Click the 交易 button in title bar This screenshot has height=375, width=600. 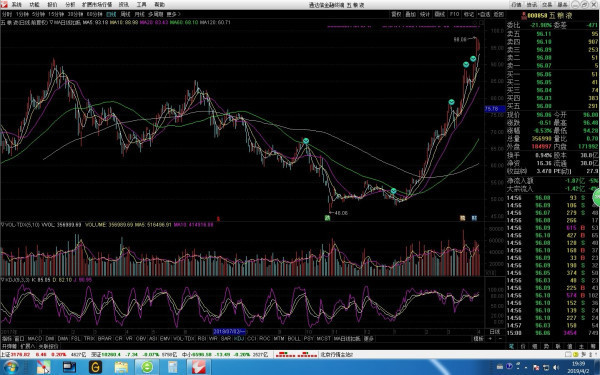pyautogui.click(x=547, y=5)
